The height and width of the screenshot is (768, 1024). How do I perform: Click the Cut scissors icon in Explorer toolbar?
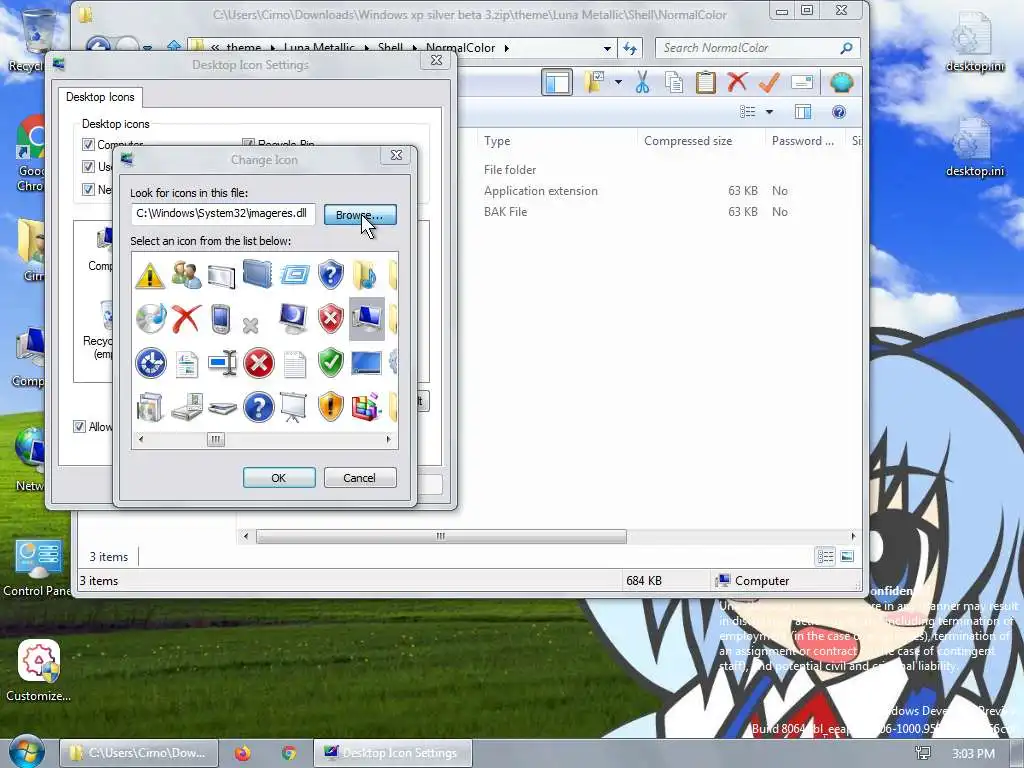(x=643, y=83)
